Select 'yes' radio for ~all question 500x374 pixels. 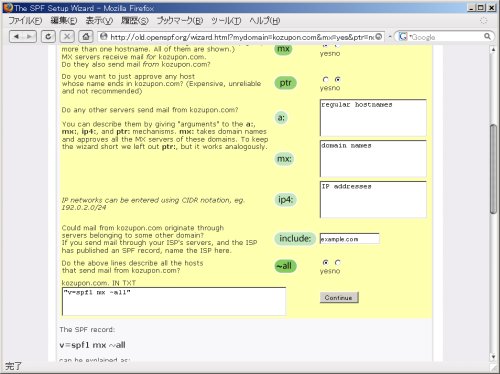[326, 262]
